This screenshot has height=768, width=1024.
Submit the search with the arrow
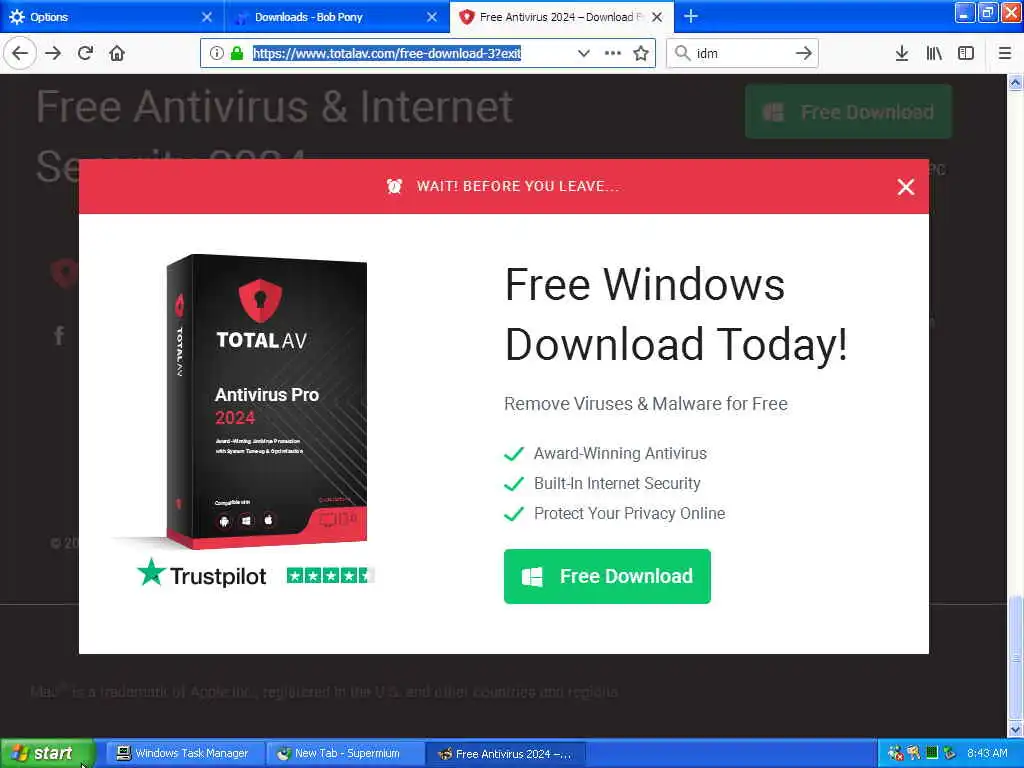click(x=804, y=54)
